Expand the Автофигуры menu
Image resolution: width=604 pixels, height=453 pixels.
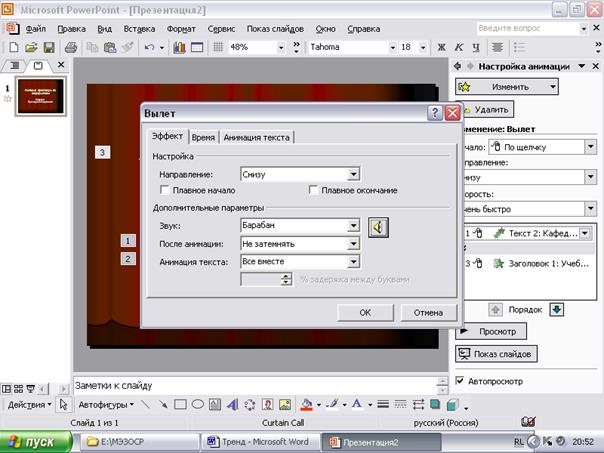(106, 404)
